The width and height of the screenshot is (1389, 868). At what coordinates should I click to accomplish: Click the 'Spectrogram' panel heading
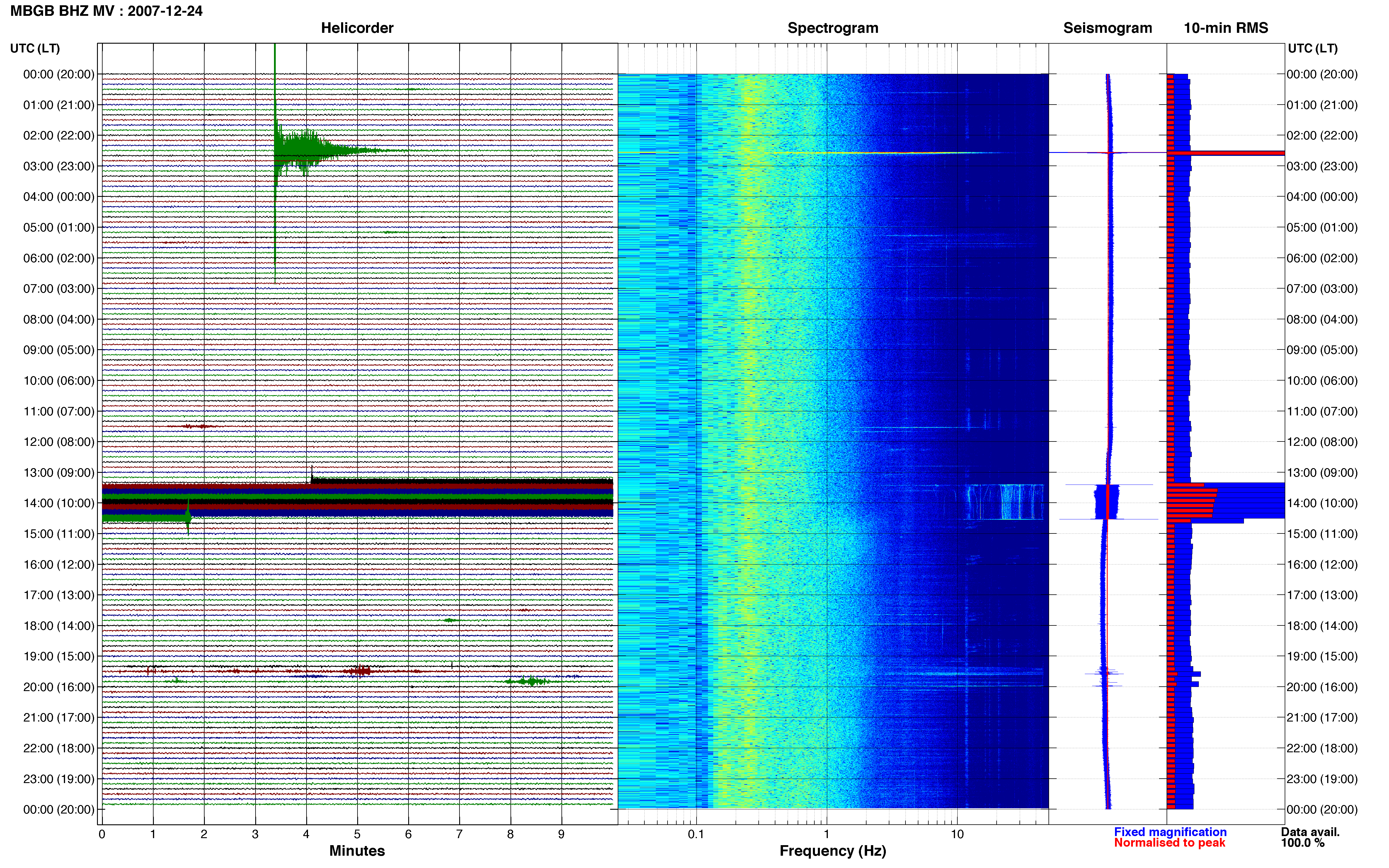pyautogui.click(x=833, y=28)
